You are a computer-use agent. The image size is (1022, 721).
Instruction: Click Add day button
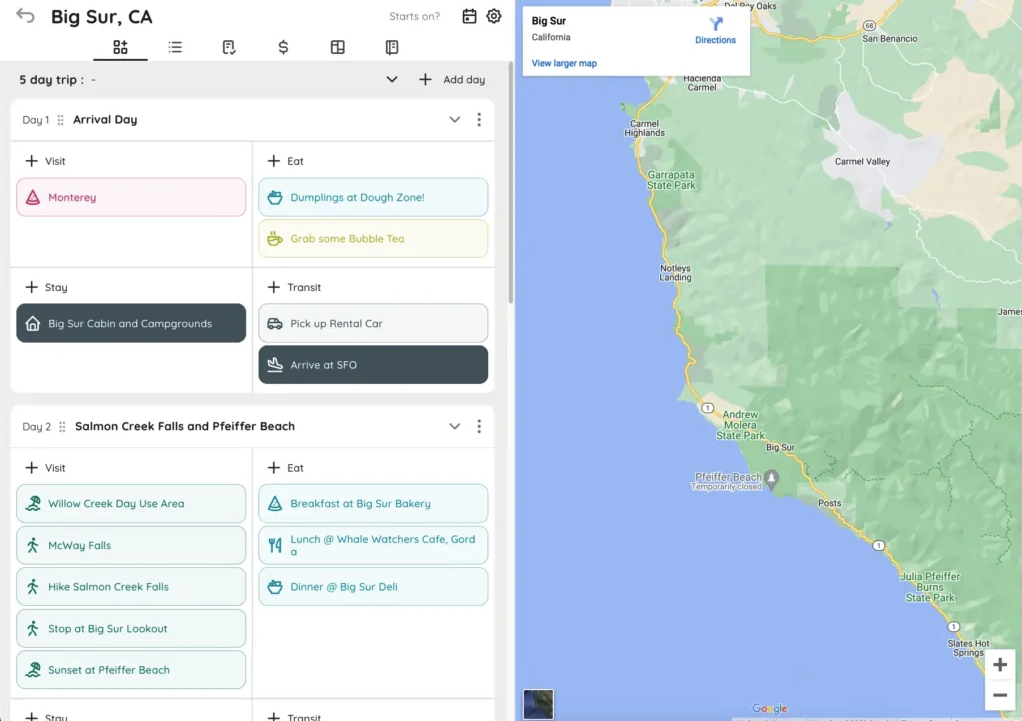tap(452, 80)
